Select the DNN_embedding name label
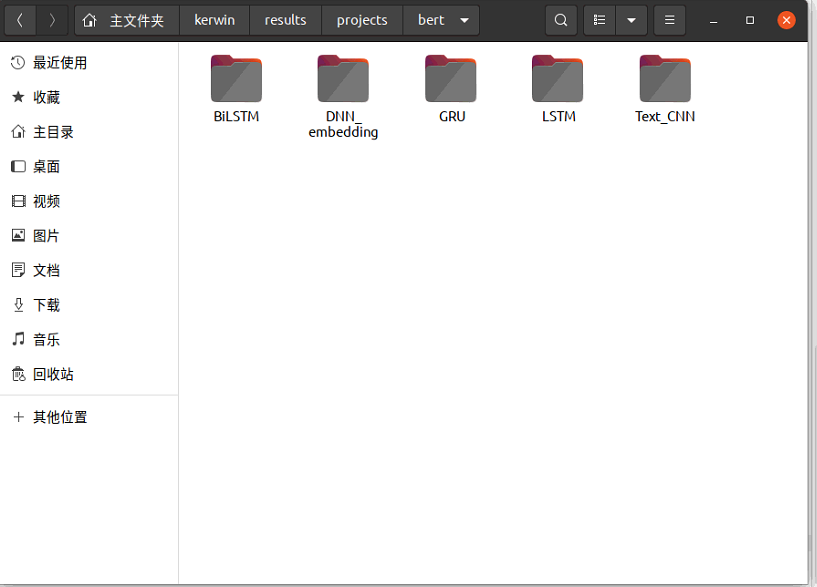This screenshot has width=817, height=587. (x=343, y=124)
